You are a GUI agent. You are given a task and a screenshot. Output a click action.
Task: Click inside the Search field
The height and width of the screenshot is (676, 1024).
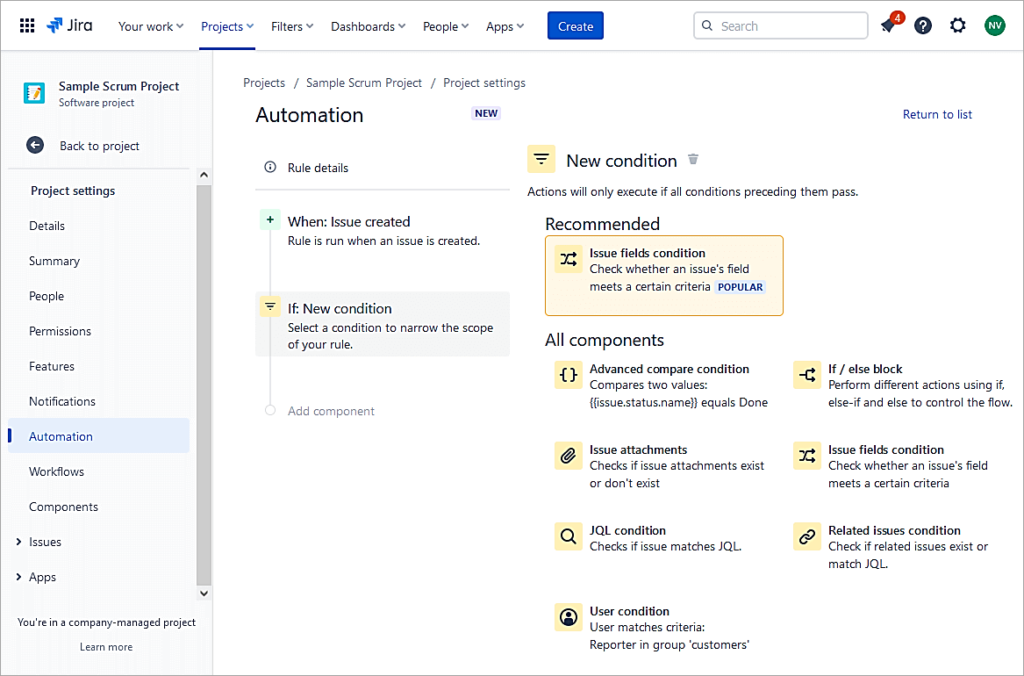pyautogui.click(x=780, y=25)
